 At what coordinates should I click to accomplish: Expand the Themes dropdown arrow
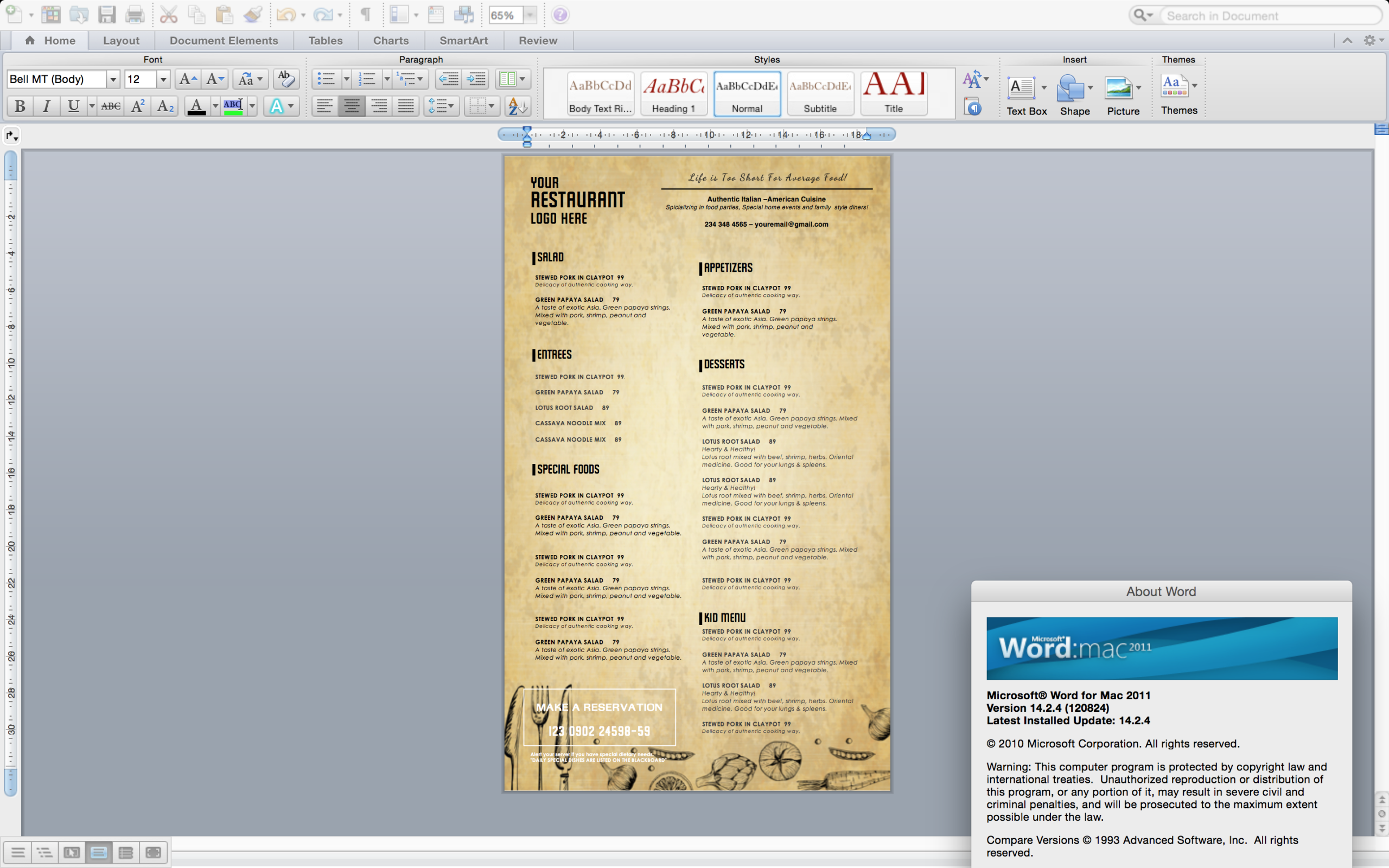click(1194, 86)
